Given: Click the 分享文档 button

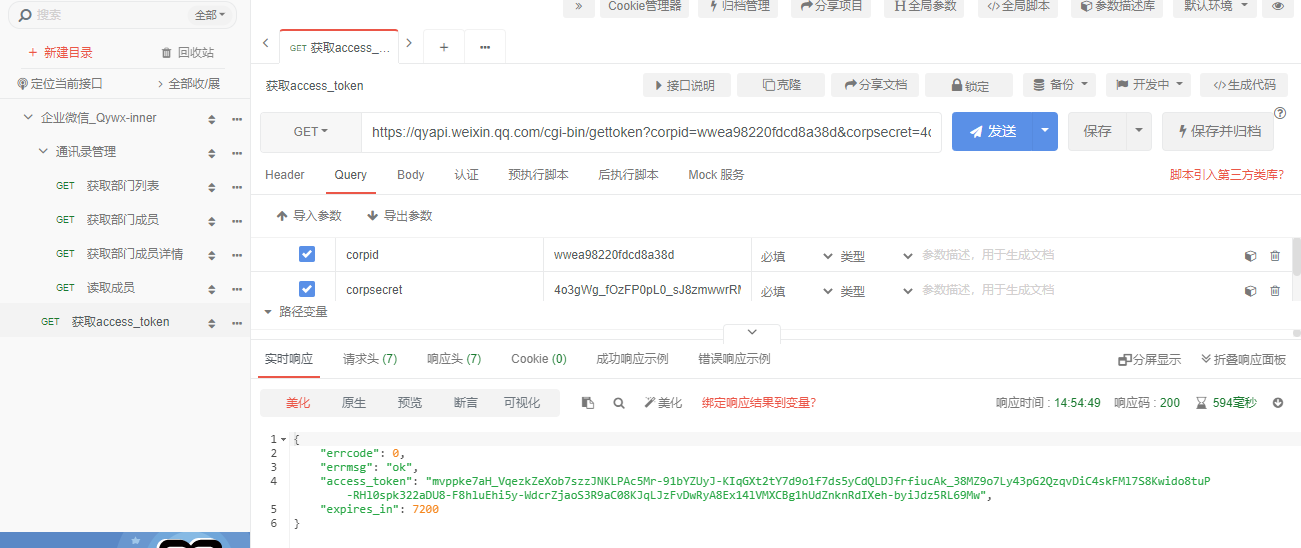Looking at the screenshot, I should point(875,85).
